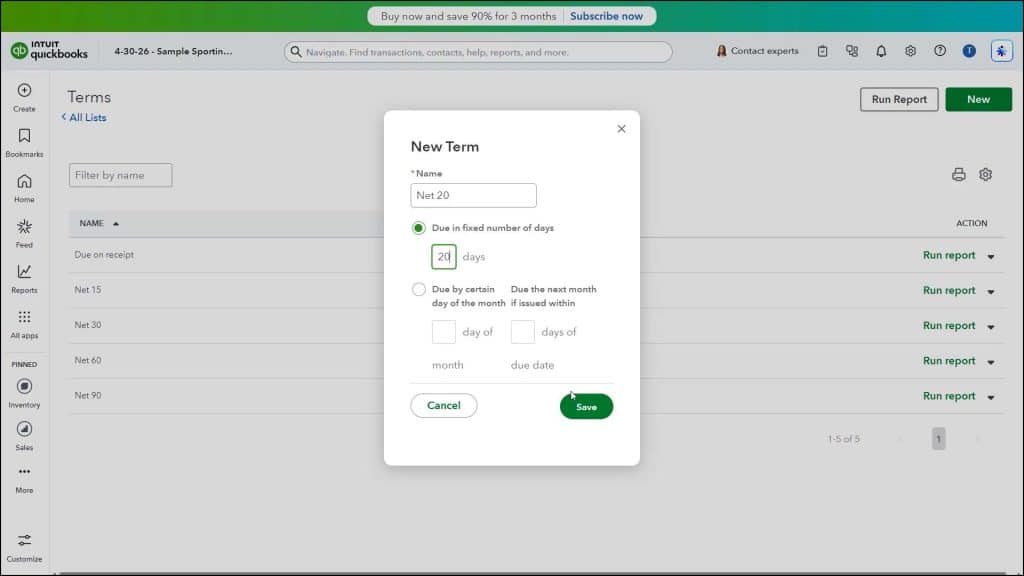
Task: Run report for Net 15
Action: pos(949,291)
